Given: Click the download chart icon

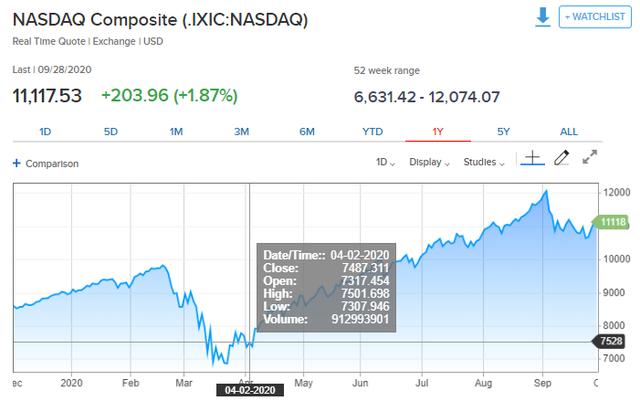Looking at the screenshot, I should point(542,18).
